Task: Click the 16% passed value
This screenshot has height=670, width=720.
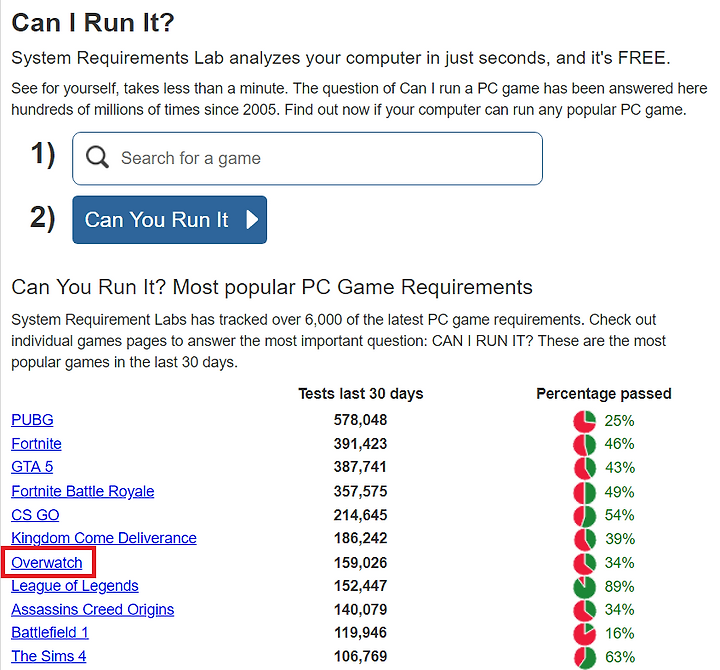Action: pyautogui.click(x=619, y=634)
